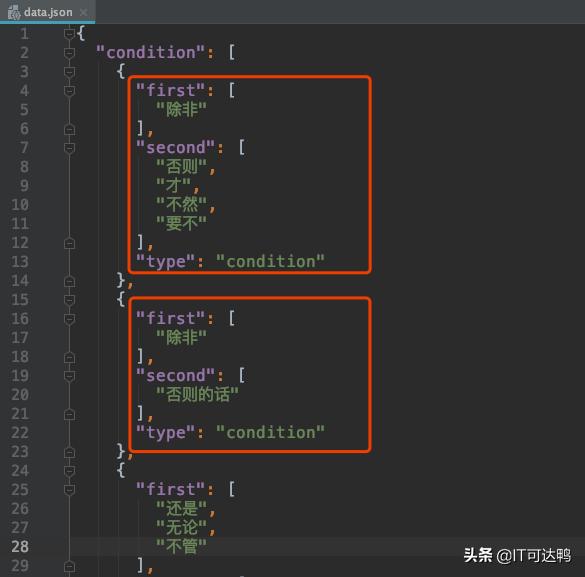Click the closing brace on line 14
The height and width of the screenshot is (577, 585).
click(121, 280)
